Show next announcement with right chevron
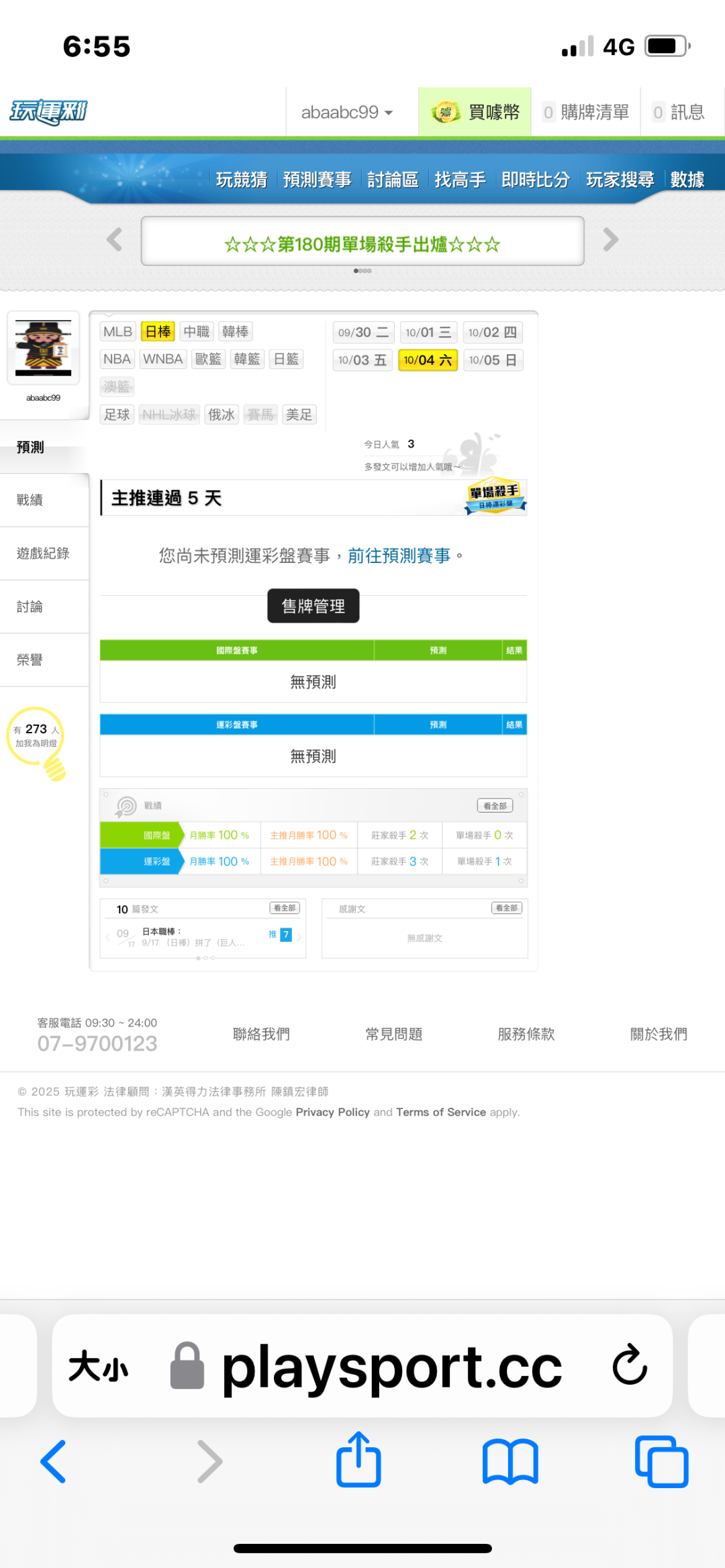Viewport: 725px width, 1568px height. click(610, 240)
